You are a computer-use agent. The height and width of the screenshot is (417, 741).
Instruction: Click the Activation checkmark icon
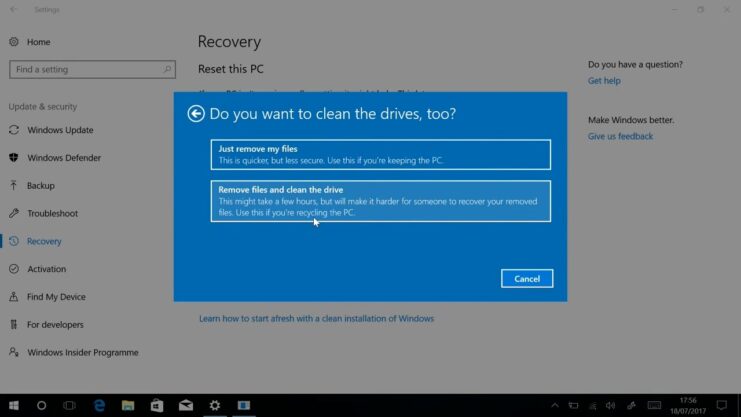14,269
